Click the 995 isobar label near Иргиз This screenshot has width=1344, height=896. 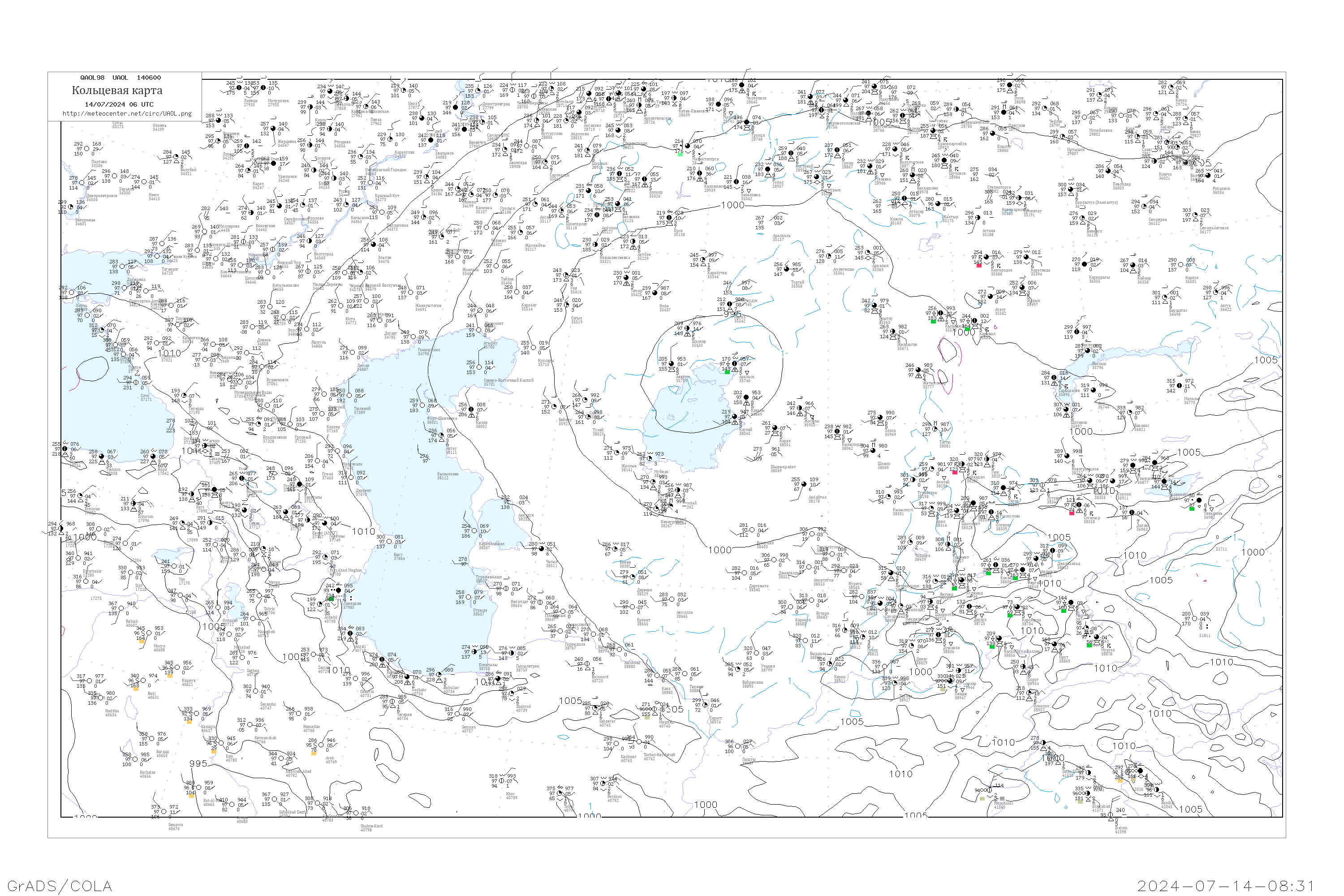point(733,314)
